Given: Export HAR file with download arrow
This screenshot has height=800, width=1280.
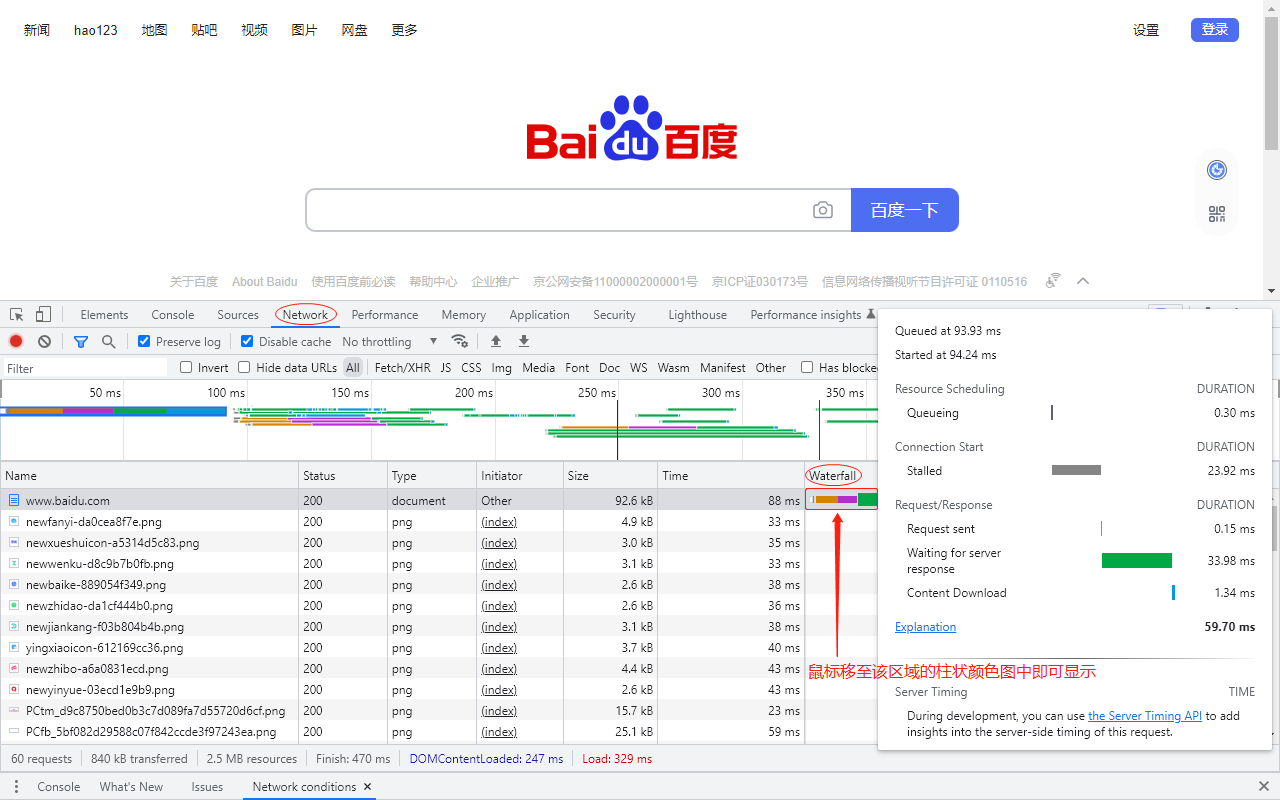Looking at the screenshot, I should pyautogui.click(x=523, y=341).
